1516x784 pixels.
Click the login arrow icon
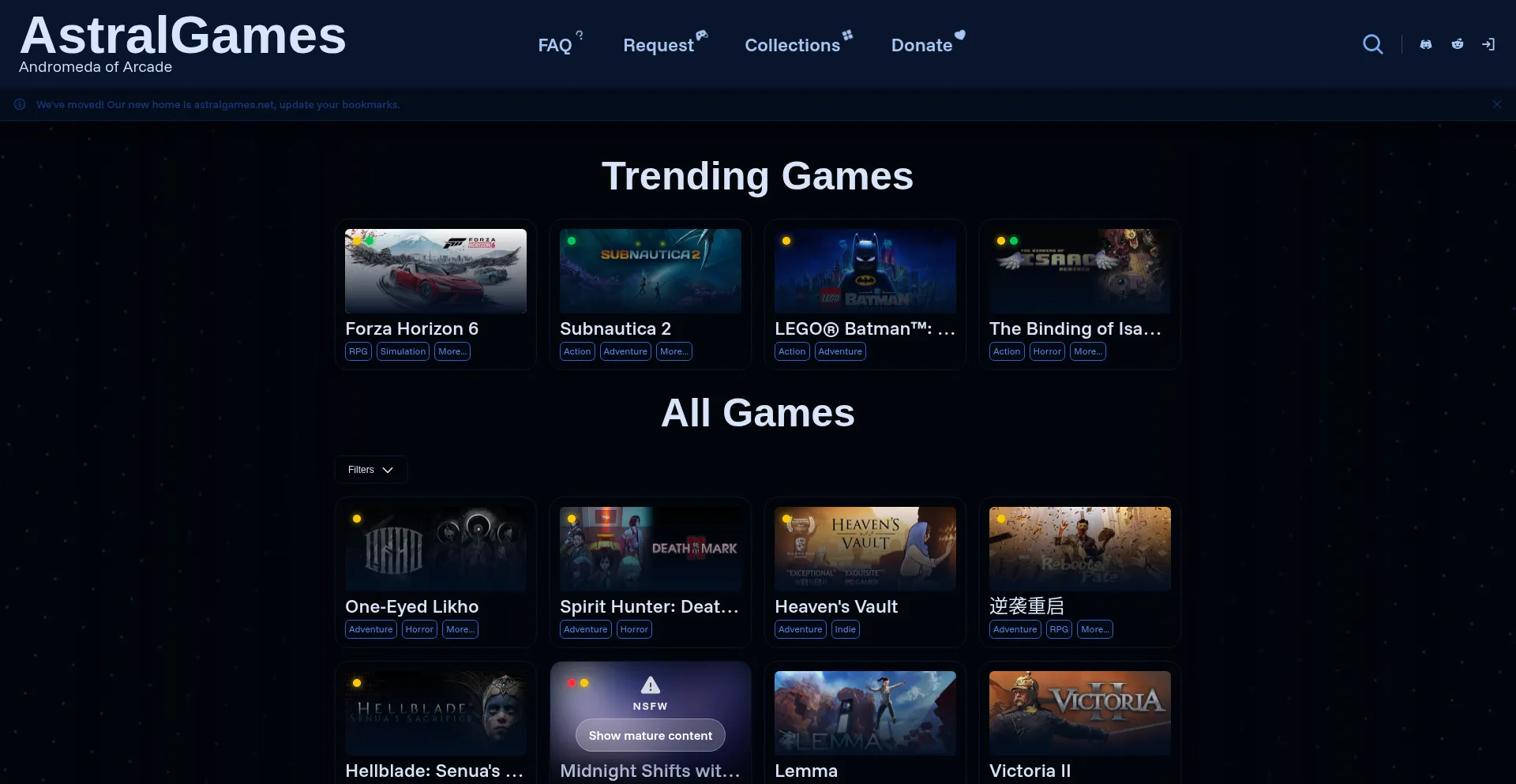1488,44
